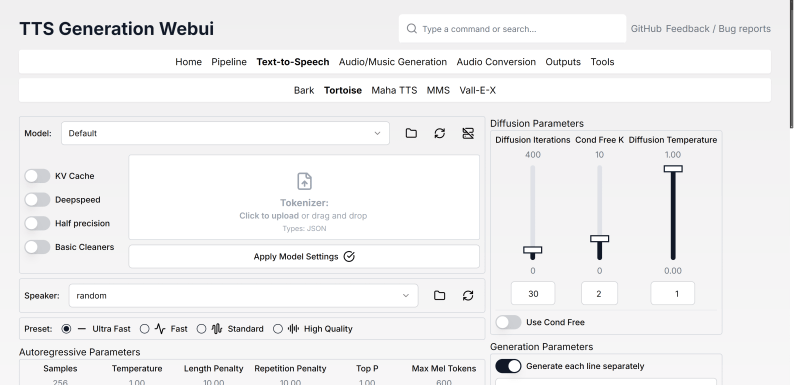The width and height of the screenshot is (800, 385).
Task: Open the Vall-E-X sub-tab
Action: tap(478, 90)
